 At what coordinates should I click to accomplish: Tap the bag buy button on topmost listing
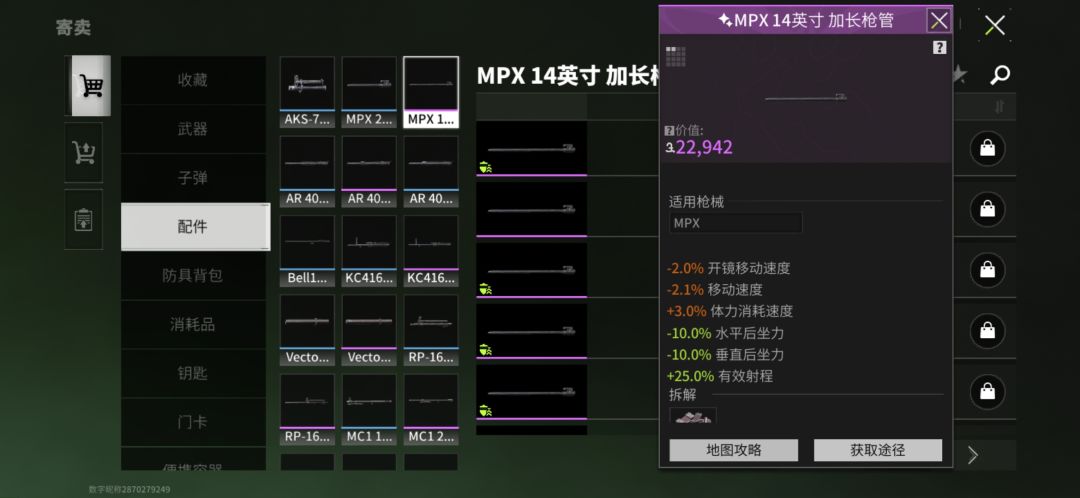tap(987, 148)
